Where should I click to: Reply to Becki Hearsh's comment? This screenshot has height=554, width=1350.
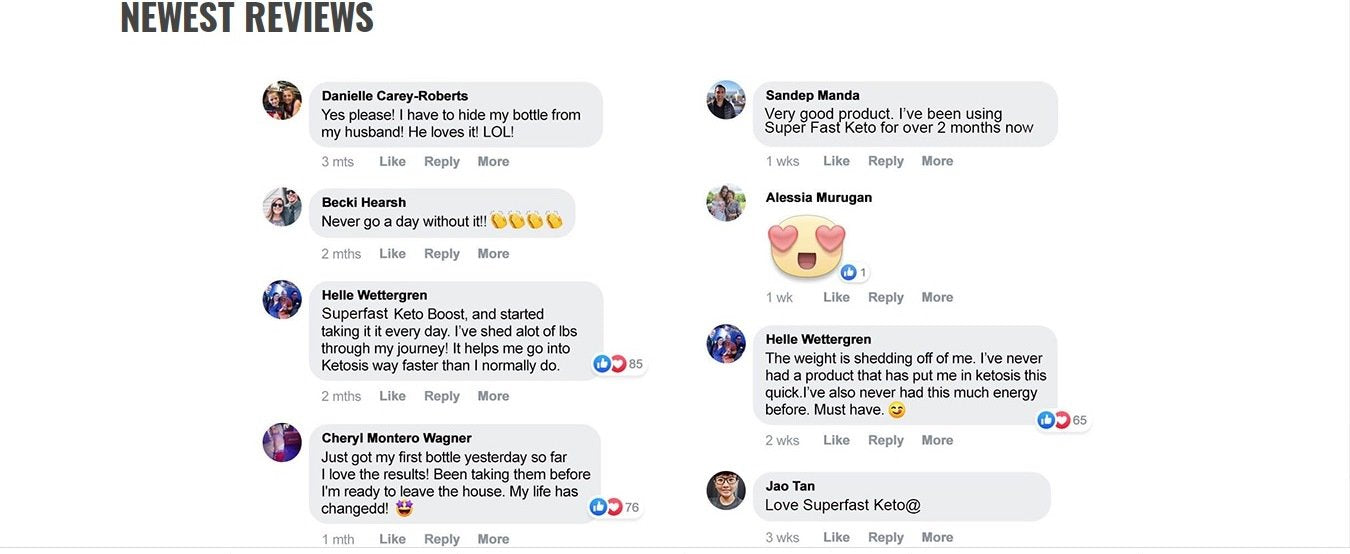pyautogui.click(x=441, y=253)
